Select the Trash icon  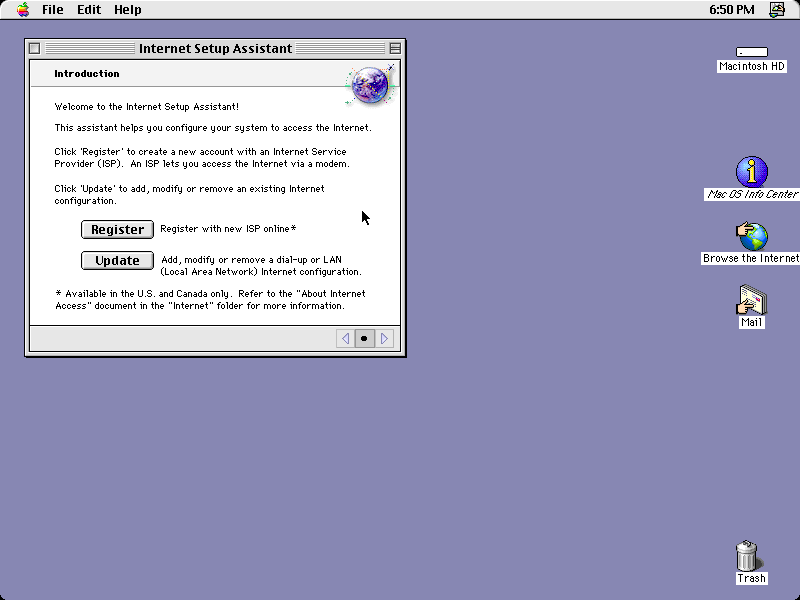(747, 556)
